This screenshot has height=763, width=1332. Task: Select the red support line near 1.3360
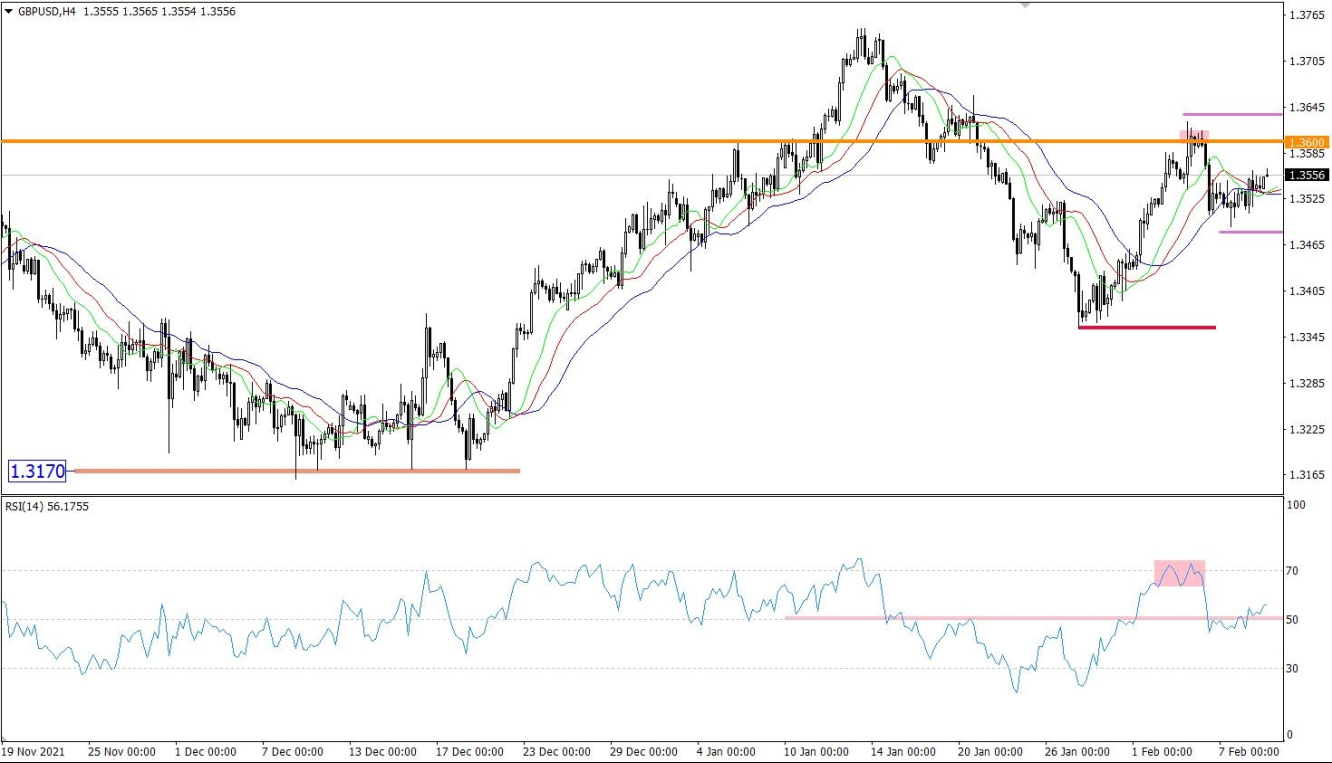tap(1147, 327)
